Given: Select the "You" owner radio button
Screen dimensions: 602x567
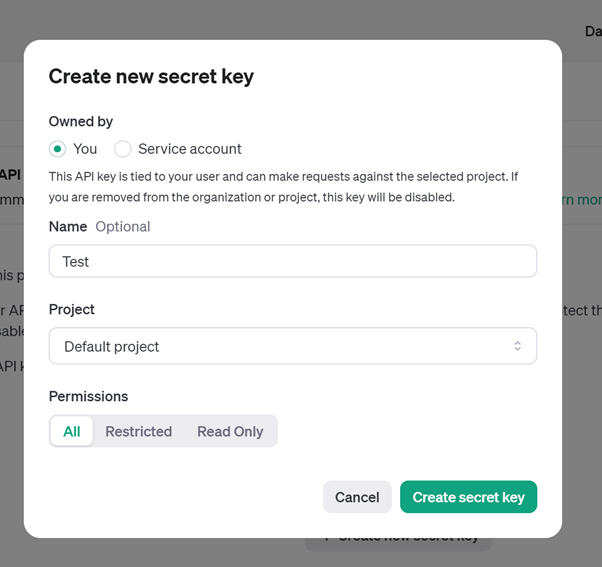Looking at the screenshot, I should point(58,149).
